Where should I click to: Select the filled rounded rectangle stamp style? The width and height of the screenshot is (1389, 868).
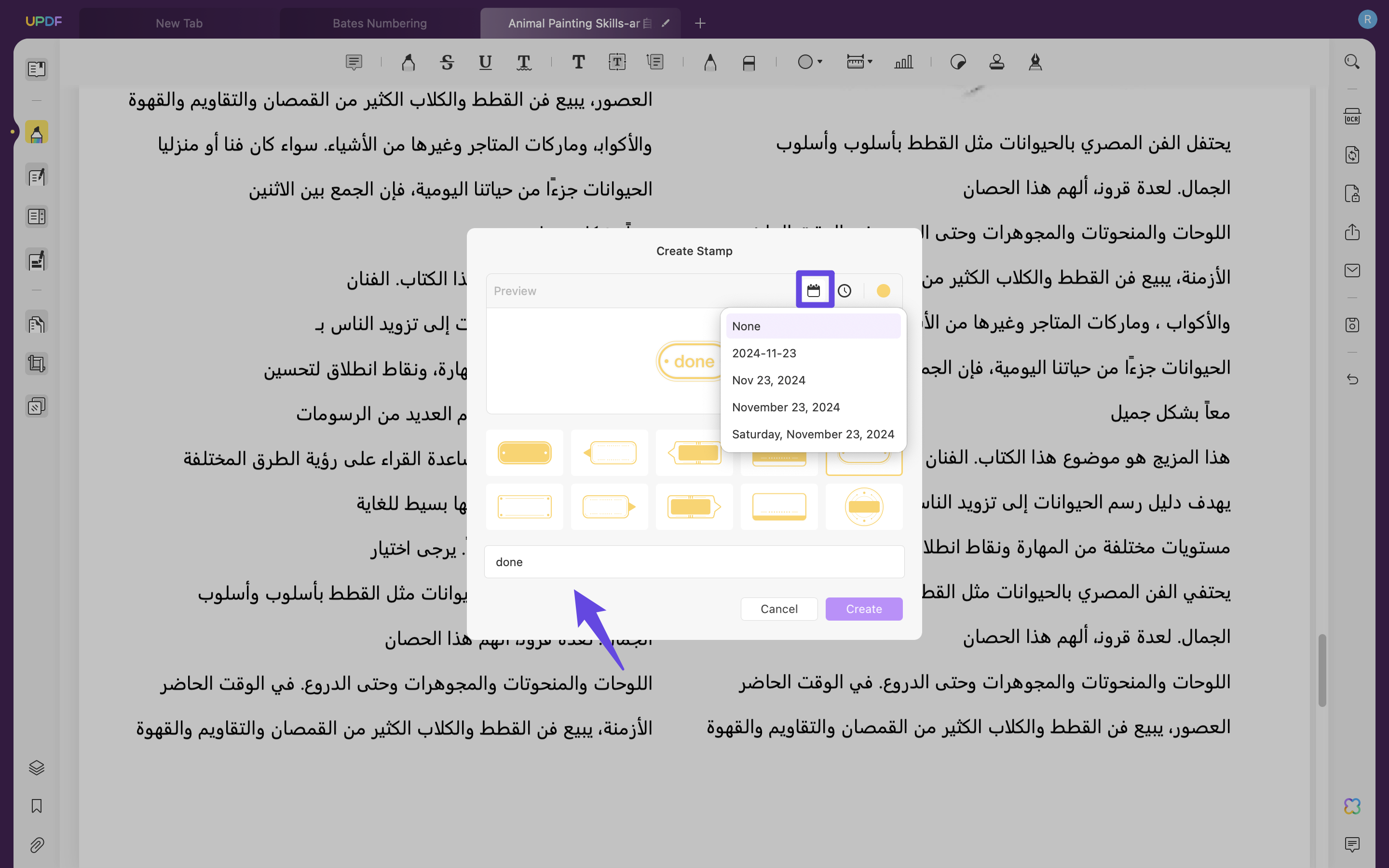[524, 452]
